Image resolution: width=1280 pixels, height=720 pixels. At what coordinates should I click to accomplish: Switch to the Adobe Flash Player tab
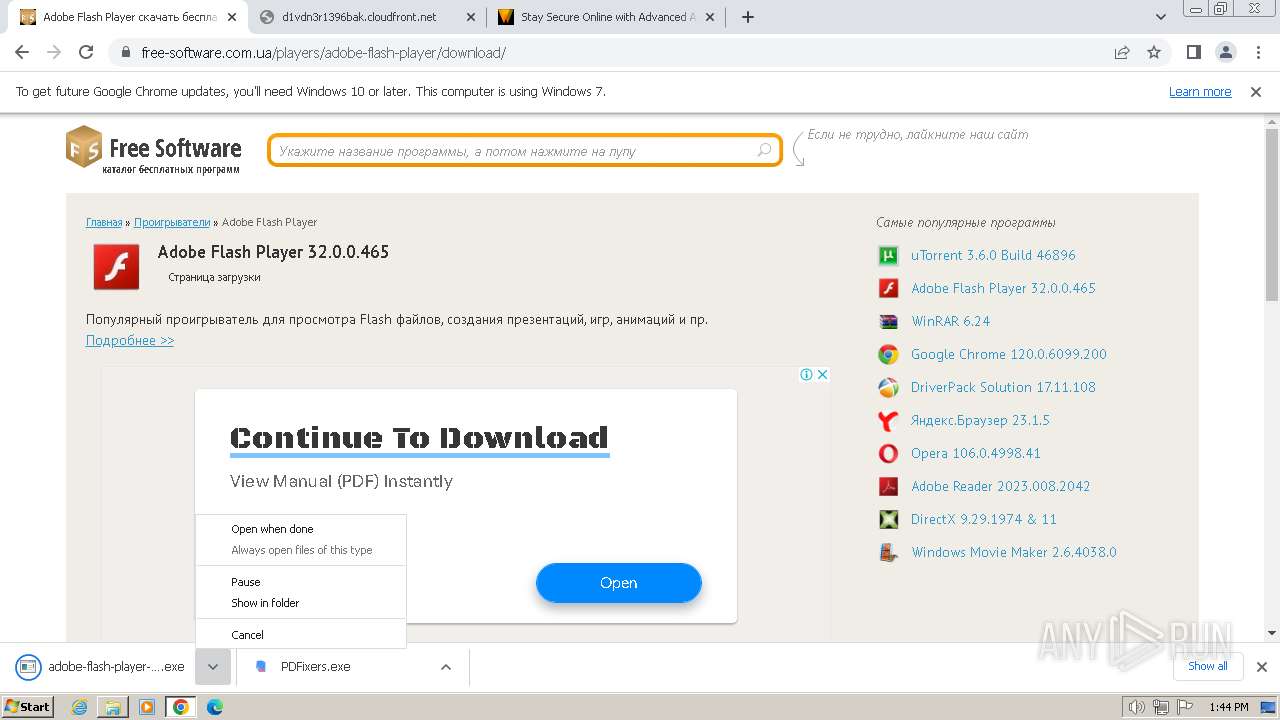(130, 17)
